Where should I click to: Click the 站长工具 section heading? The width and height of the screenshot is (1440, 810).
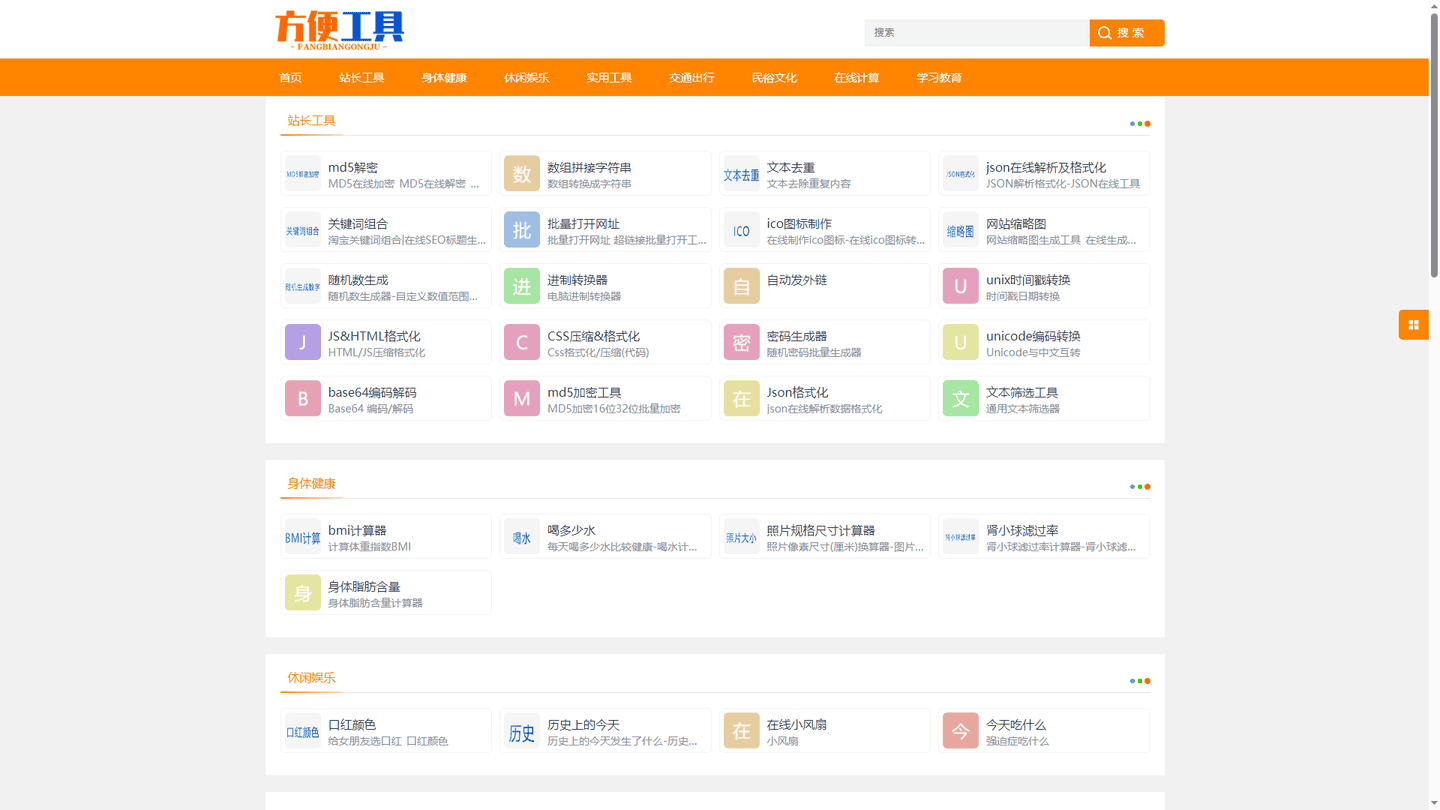point(311,121)
